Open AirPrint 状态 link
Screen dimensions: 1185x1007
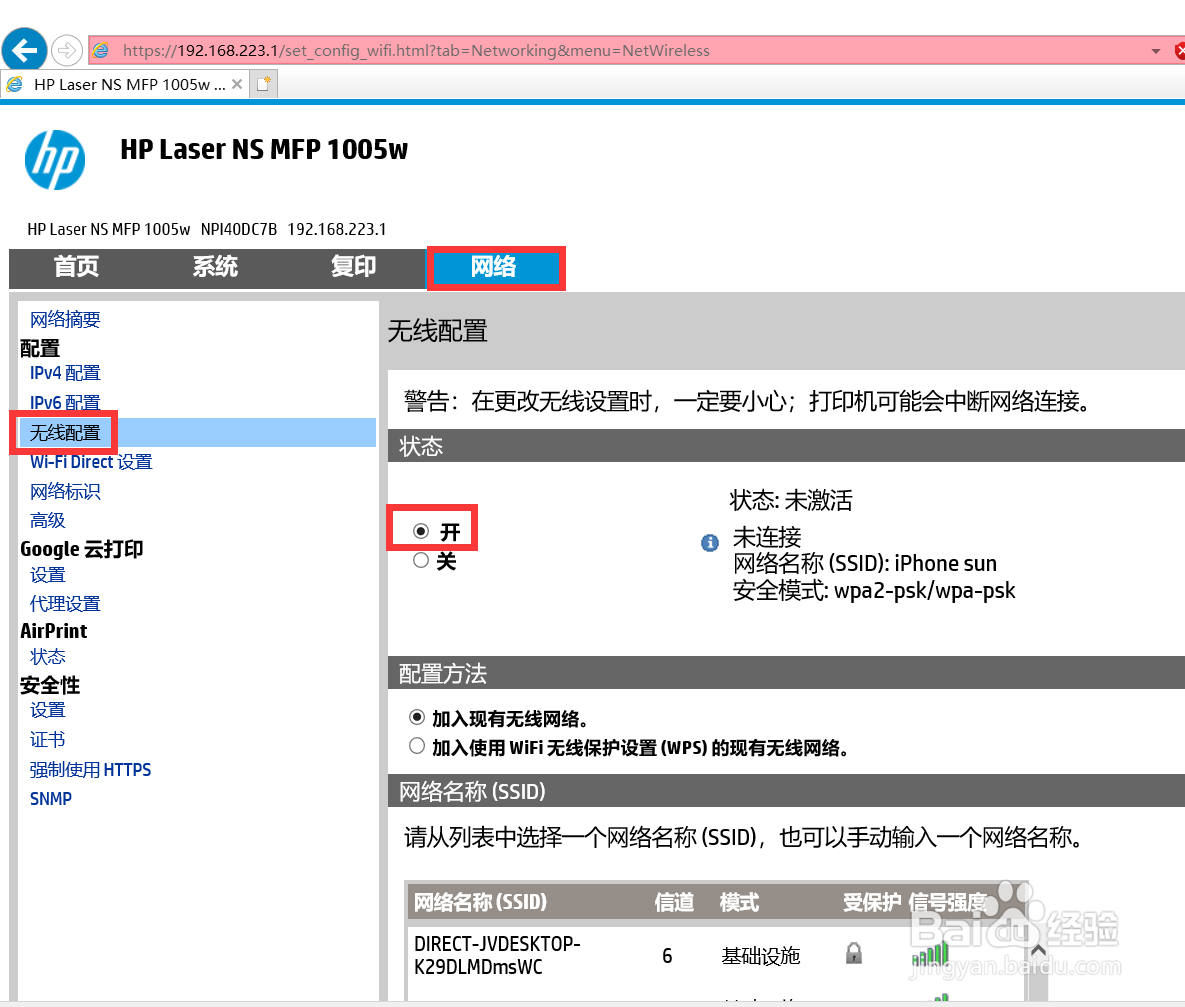[48, 656]
